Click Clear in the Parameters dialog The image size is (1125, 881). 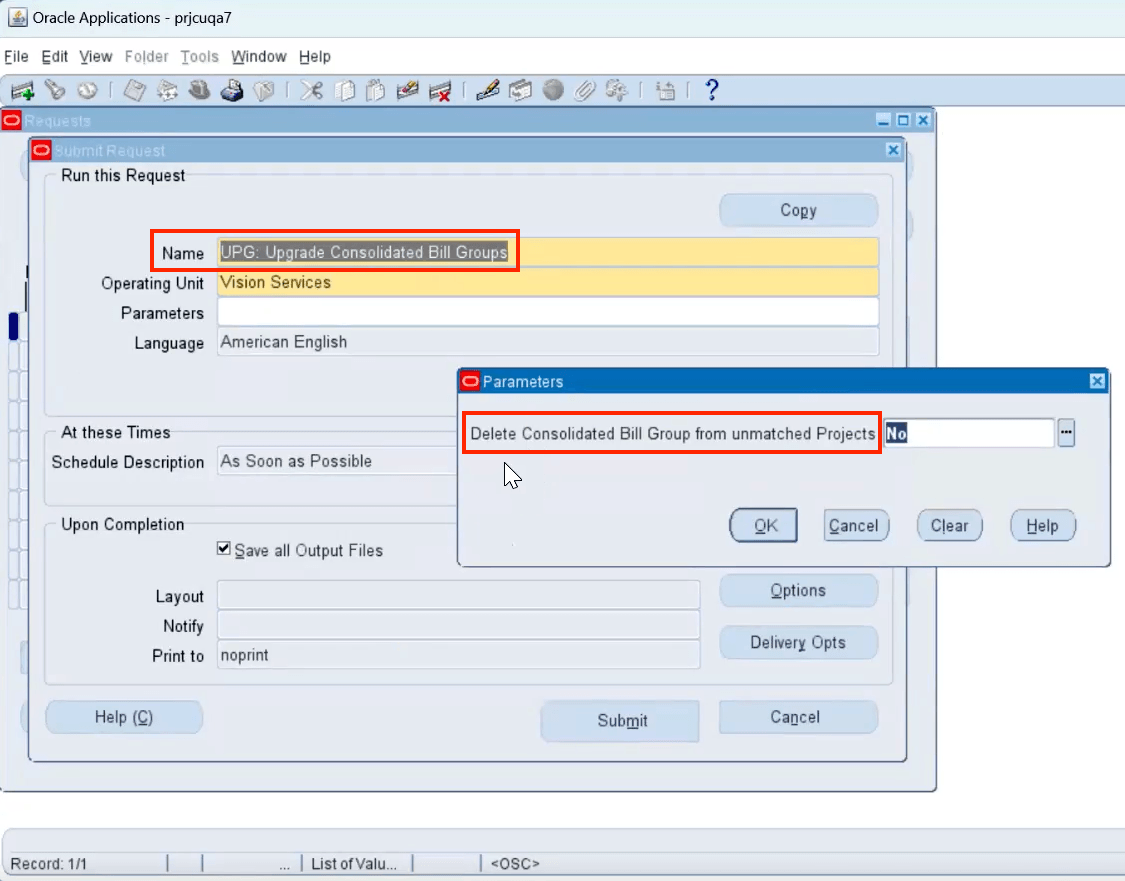pos(949,525)
